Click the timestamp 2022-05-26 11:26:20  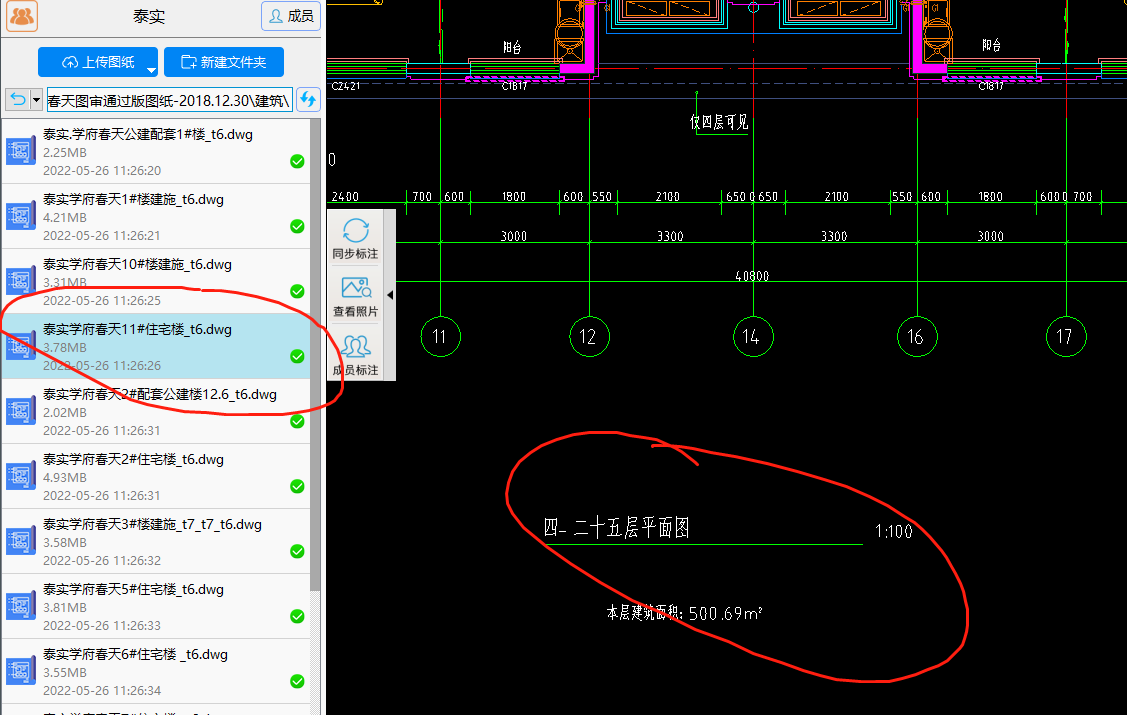[102, 171]
